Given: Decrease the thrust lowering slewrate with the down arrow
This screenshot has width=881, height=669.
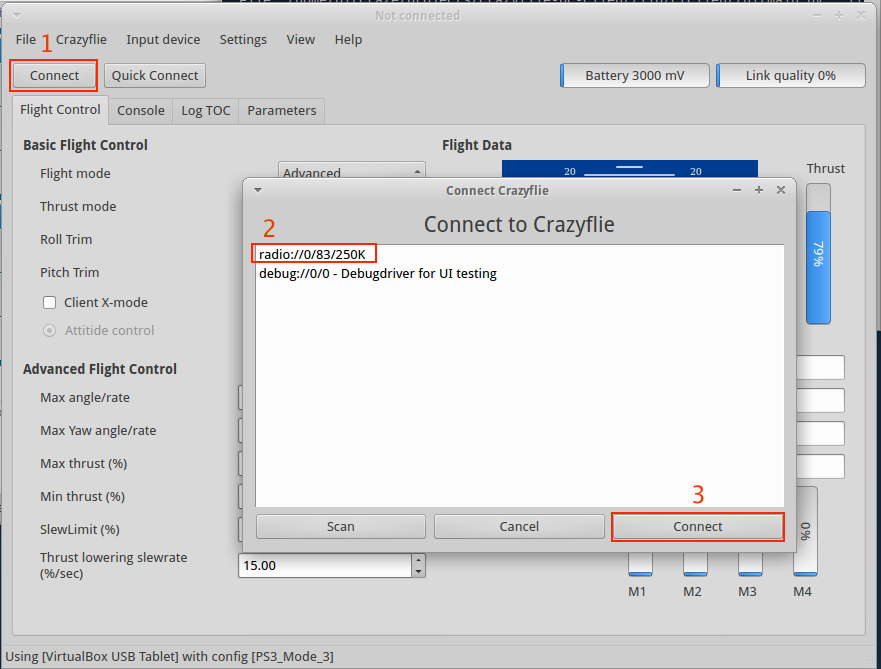Looking at the screenshot, I should point(418,571).
